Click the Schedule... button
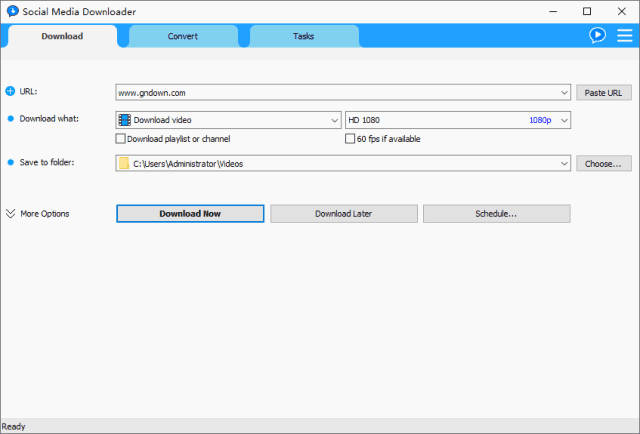Viewport: 640px width, 434px height. pos(496,214)
